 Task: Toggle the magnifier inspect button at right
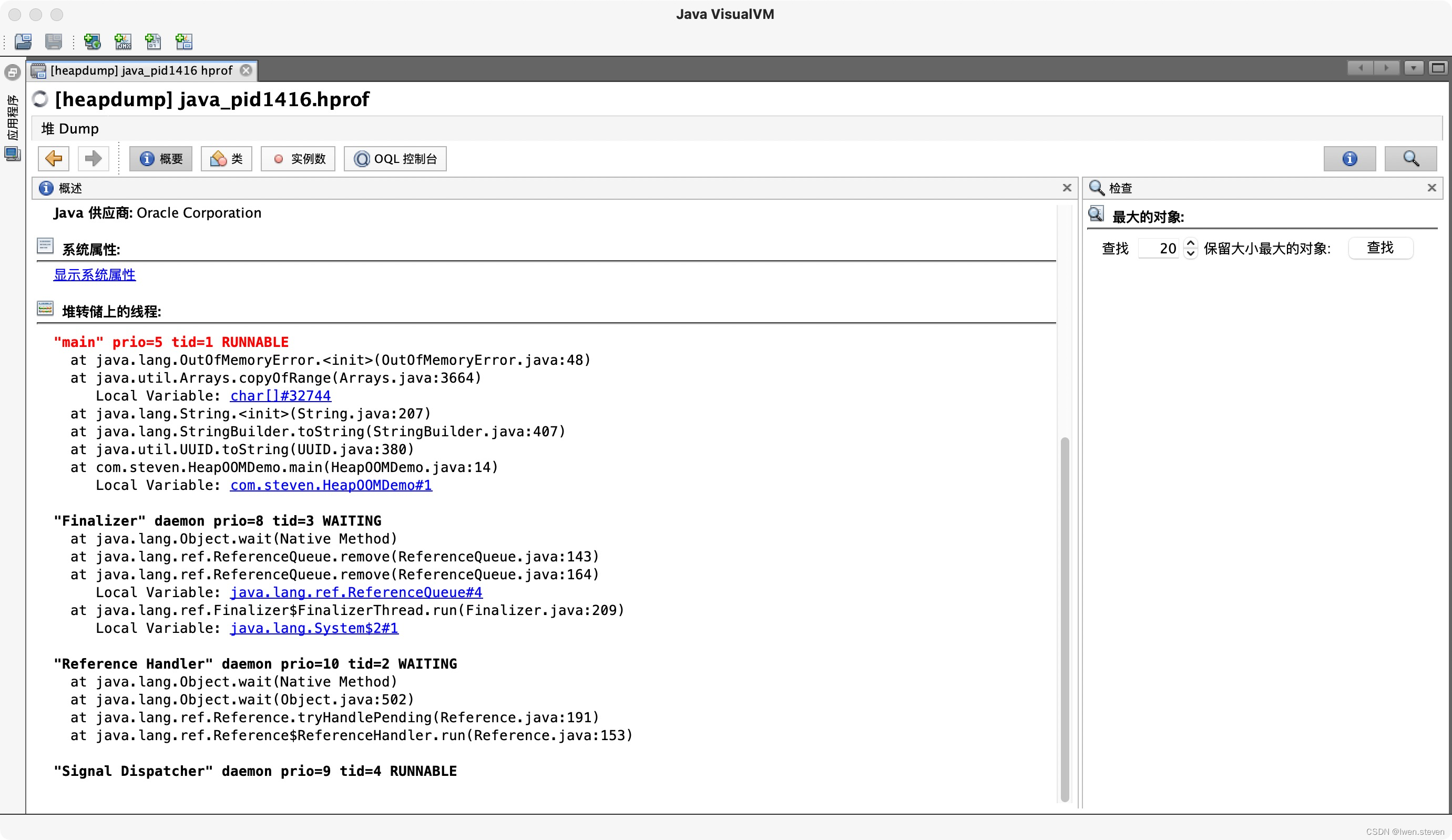pyautogui.click(x=1410, y=158)
